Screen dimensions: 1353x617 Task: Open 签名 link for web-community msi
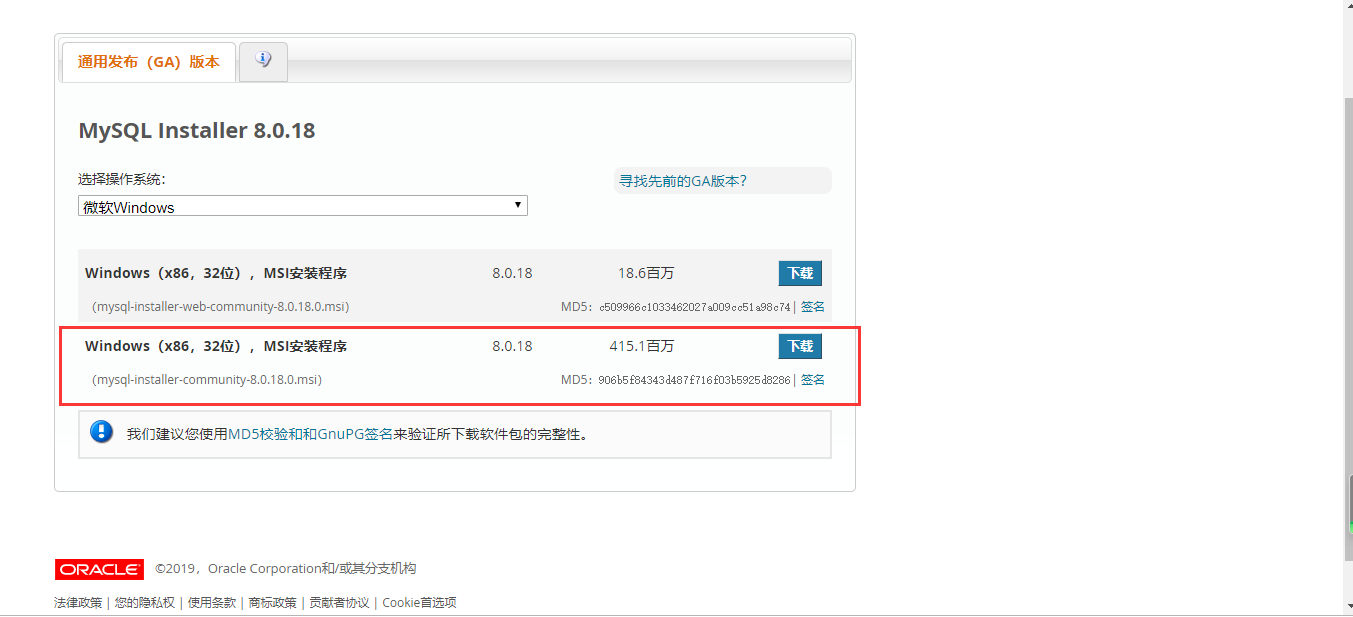coord(813,307)
